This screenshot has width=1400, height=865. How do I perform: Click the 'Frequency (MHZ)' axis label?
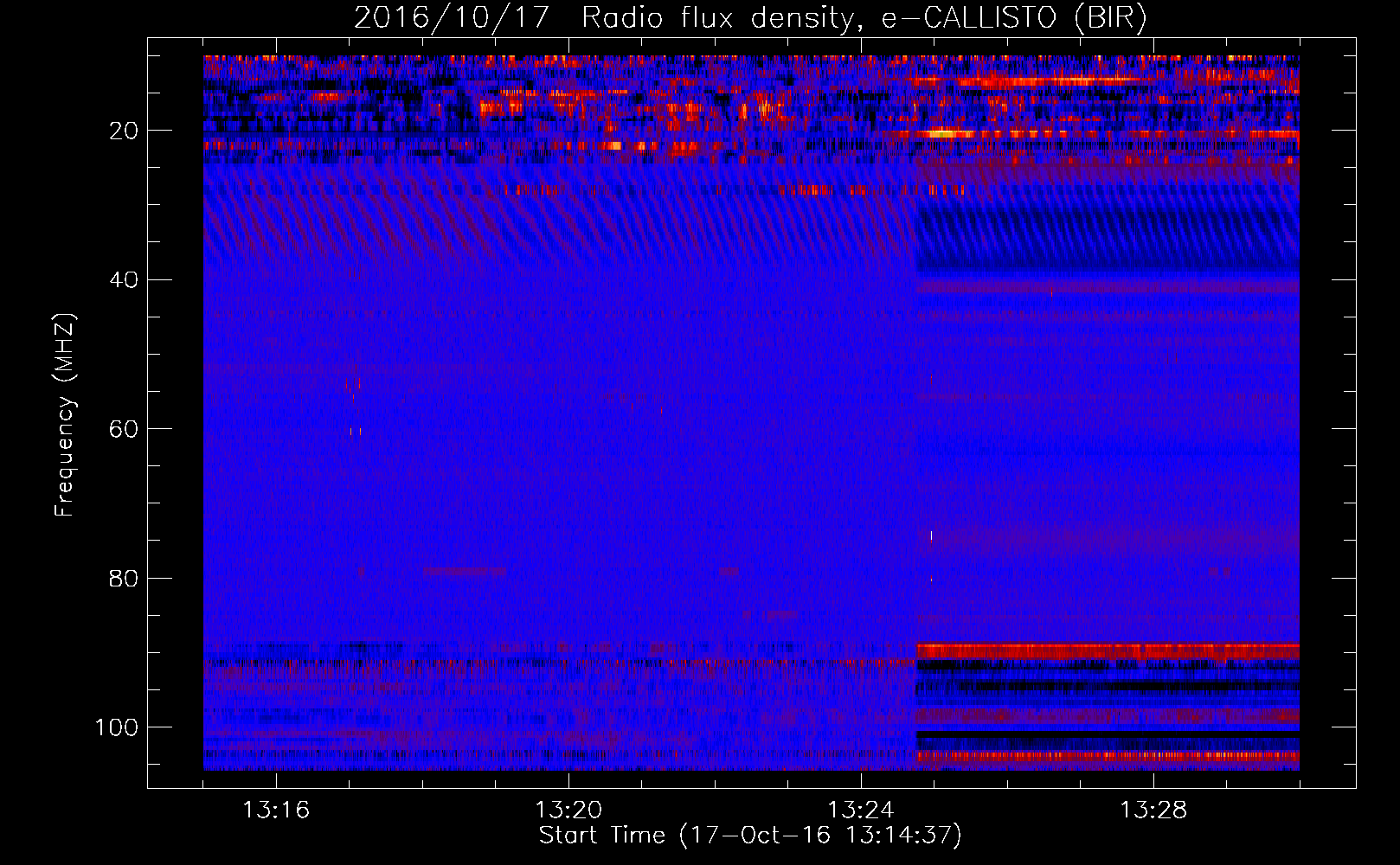65,415
